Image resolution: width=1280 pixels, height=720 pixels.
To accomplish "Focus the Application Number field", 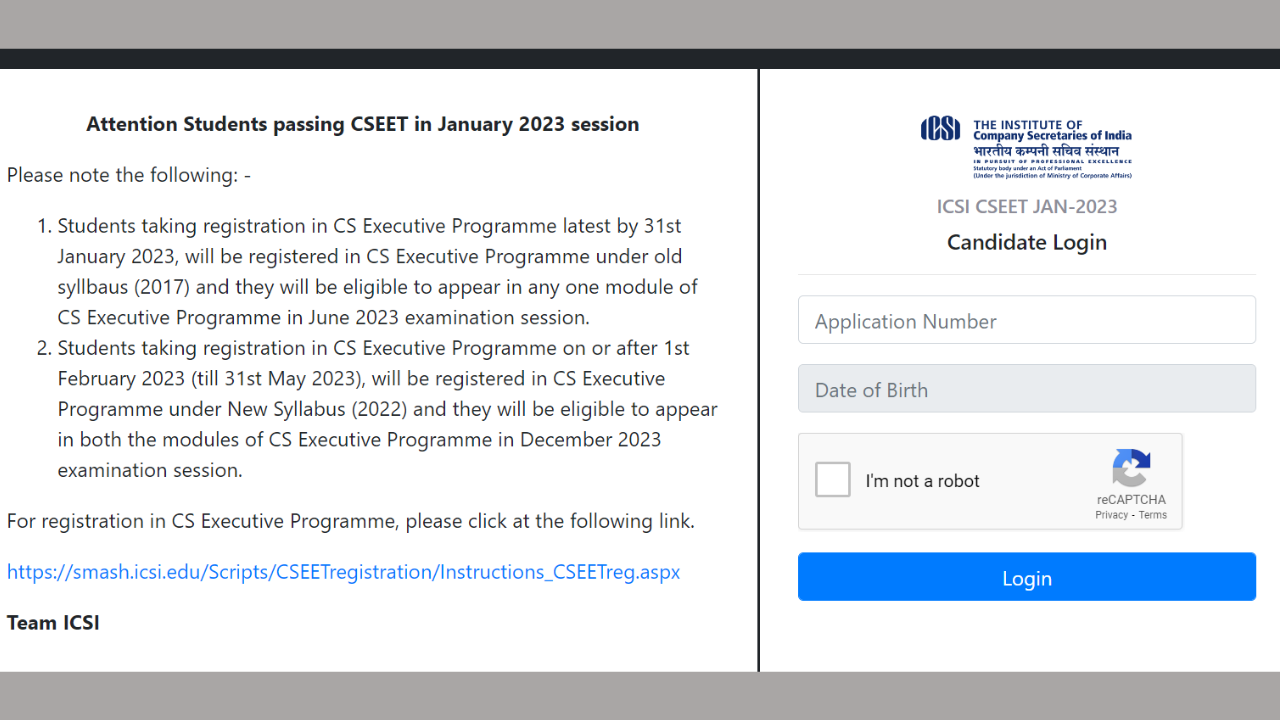I will tap(1026, 321).
